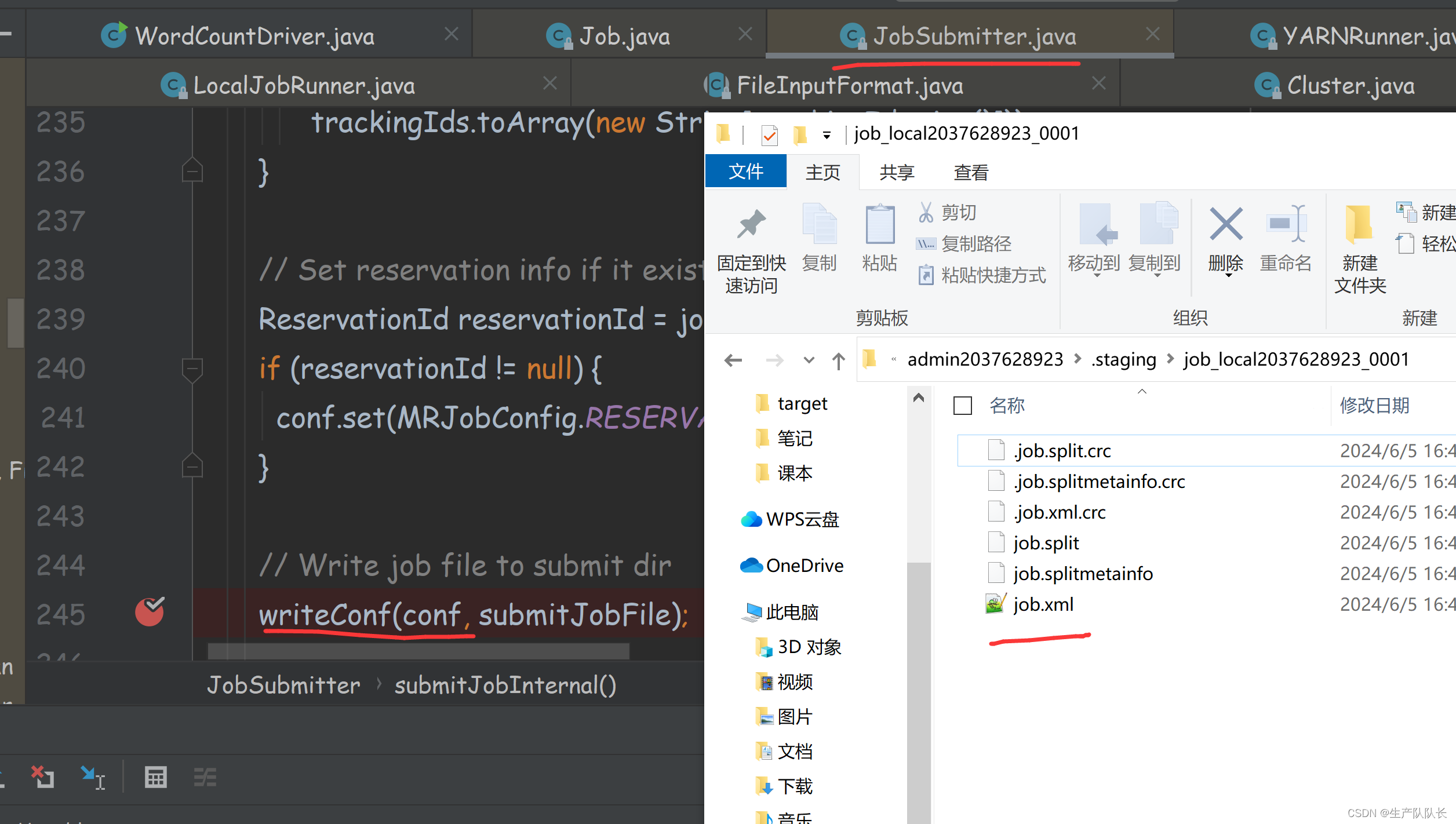
Task: Click the quick access properties checkmark icon
Action: pos(769,135)
